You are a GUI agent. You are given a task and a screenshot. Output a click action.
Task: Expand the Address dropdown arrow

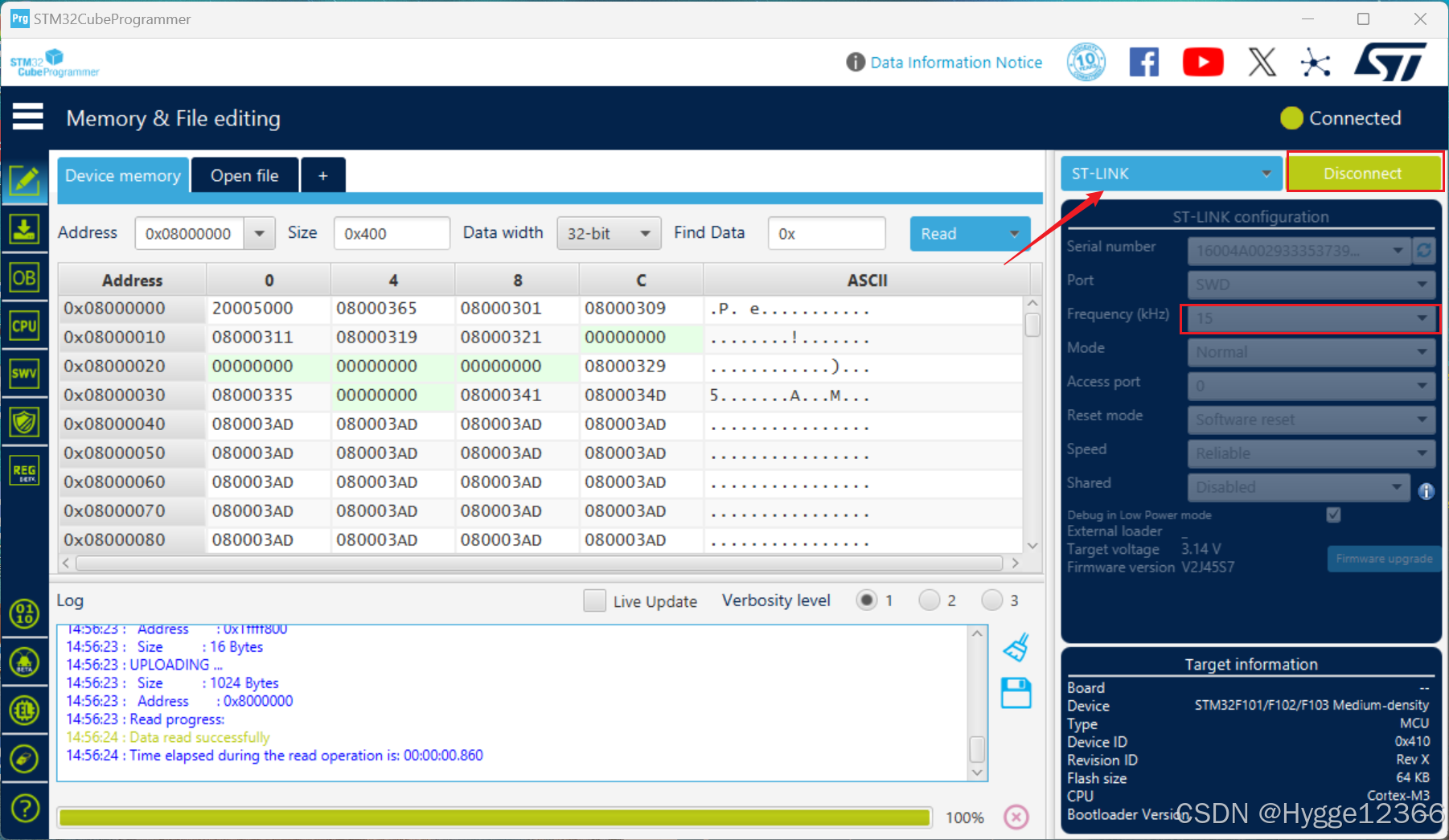(x=259, y=233)
